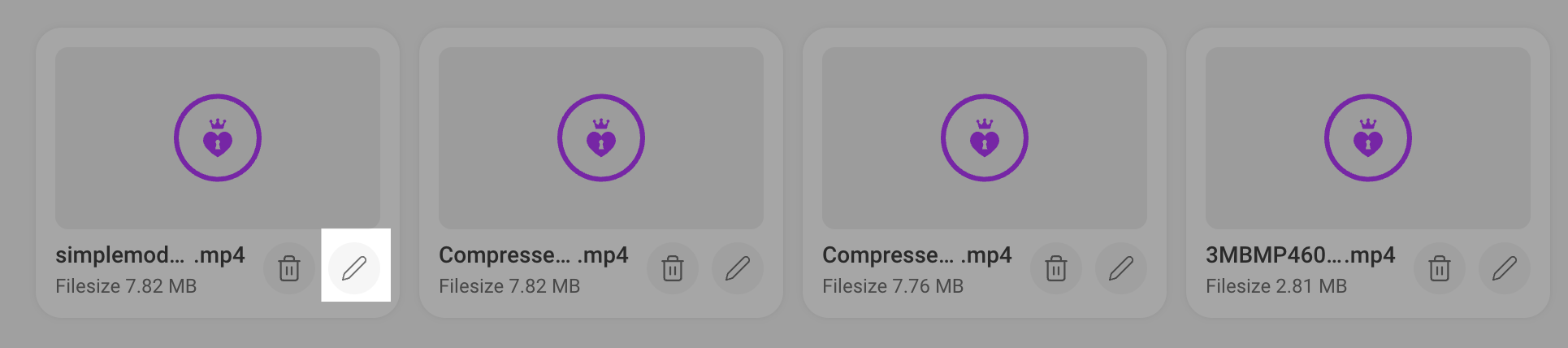Click pencil icon for 3MBMP460... .mp4
Image resolution: width=1568 pixels, height=348 pixels.
pos(1505,268)
